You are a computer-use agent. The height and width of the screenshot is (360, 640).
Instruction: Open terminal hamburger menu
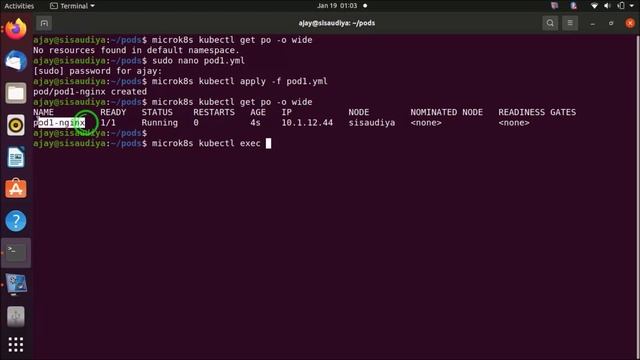570,23
